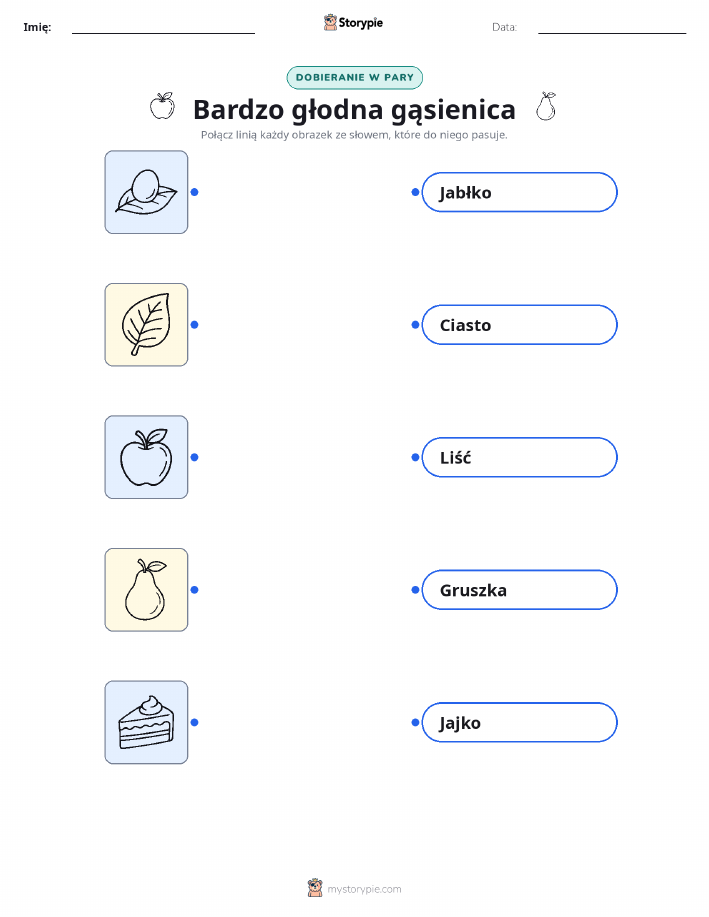
Task: Choose the Gruszka word box
Action: [x=519, y=590]
